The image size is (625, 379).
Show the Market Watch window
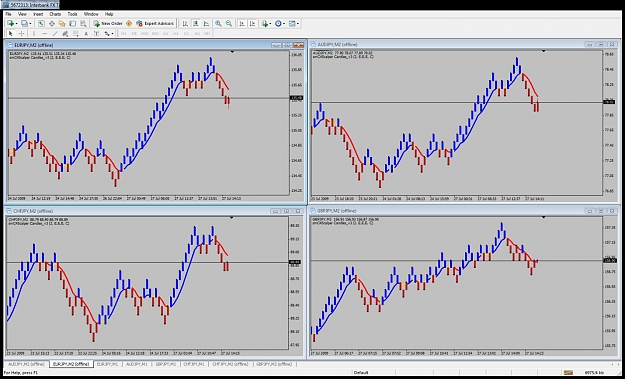[41, 24]
